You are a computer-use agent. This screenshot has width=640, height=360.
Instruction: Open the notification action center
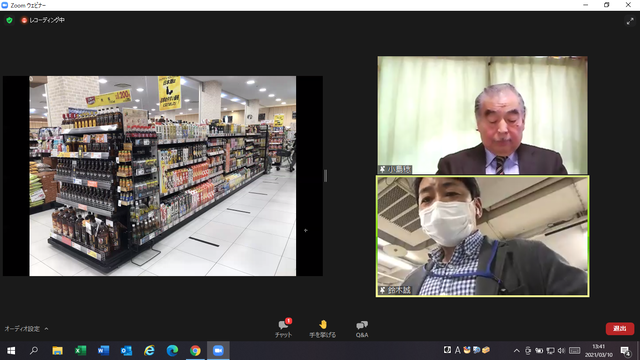point(625,351)
